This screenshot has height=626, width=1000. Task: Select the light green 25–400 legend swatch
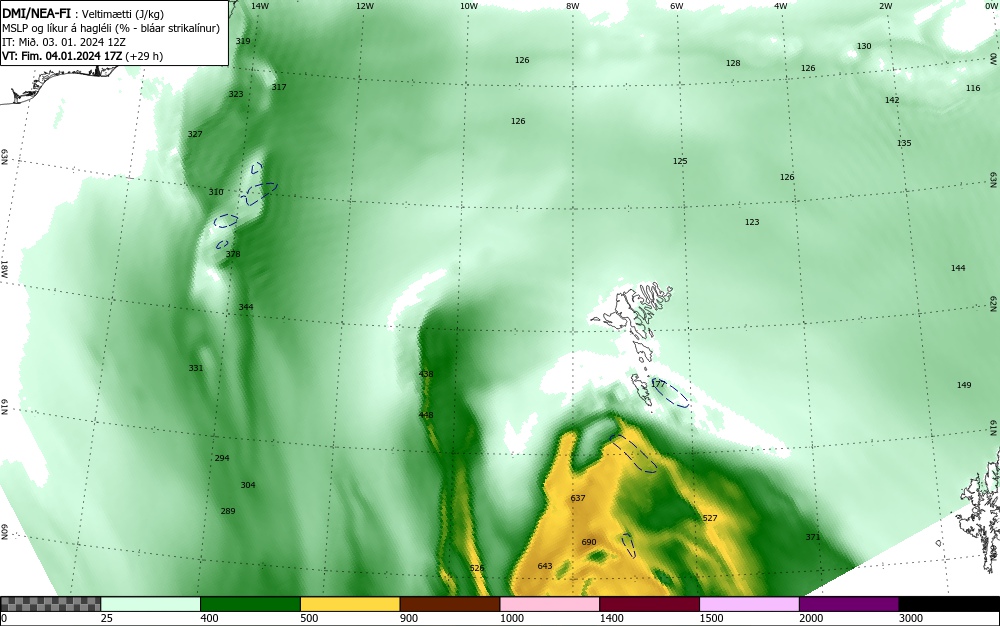pyautogui.click(x=151, y=604)
